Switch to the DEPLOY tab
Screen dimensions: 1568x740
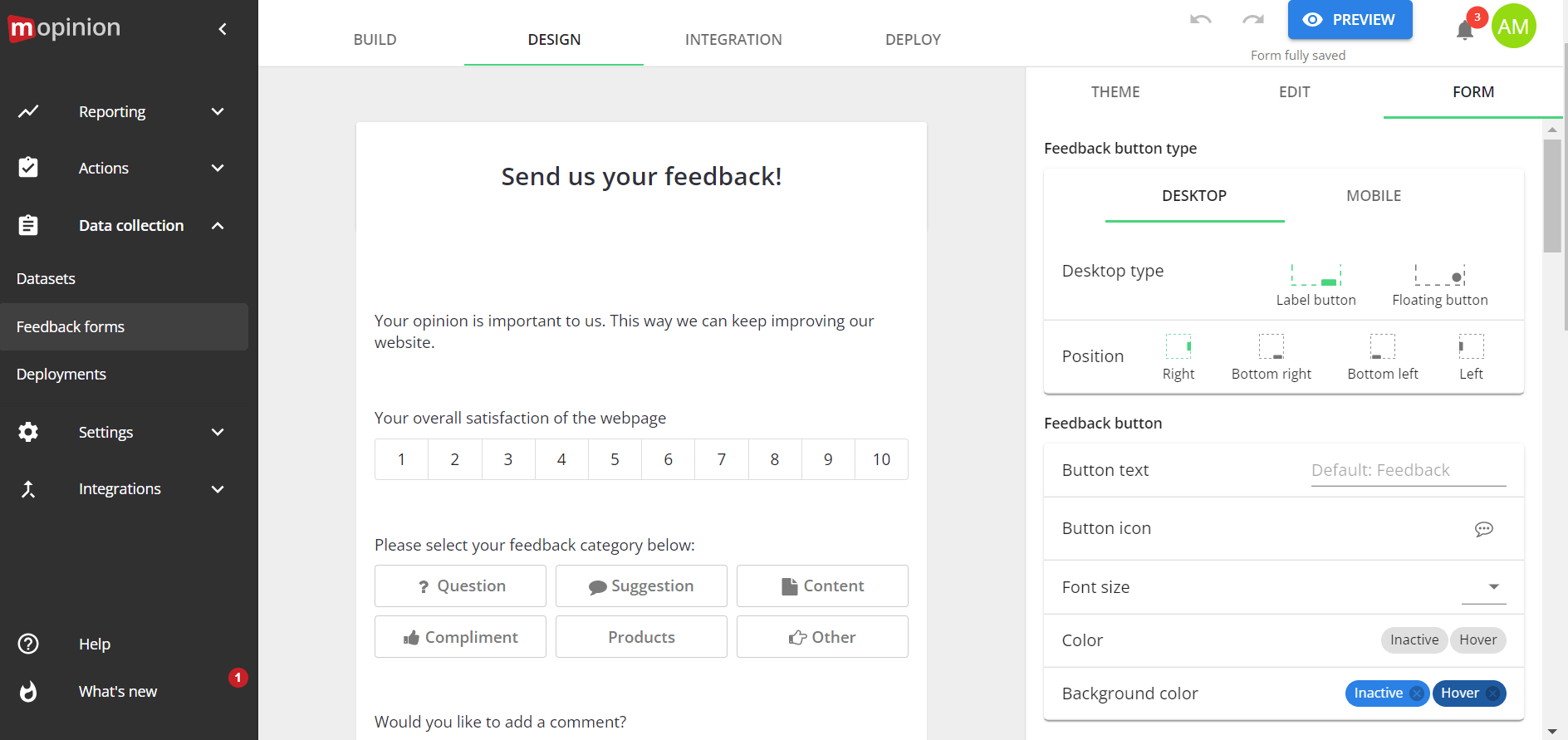tap(913, 39)
